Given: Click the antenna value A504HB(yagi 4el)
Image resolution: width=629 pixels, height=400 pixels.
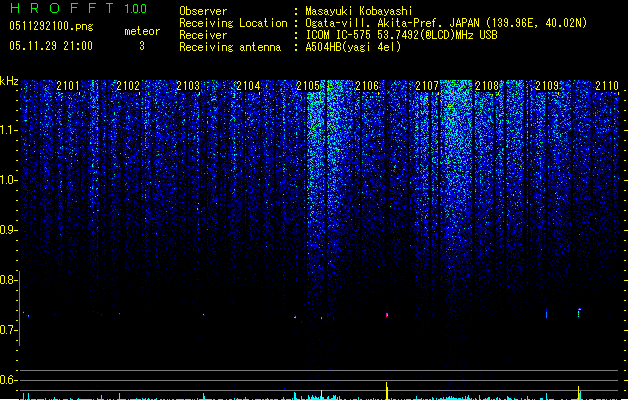Looking at the screenshot, I should 353,47.
